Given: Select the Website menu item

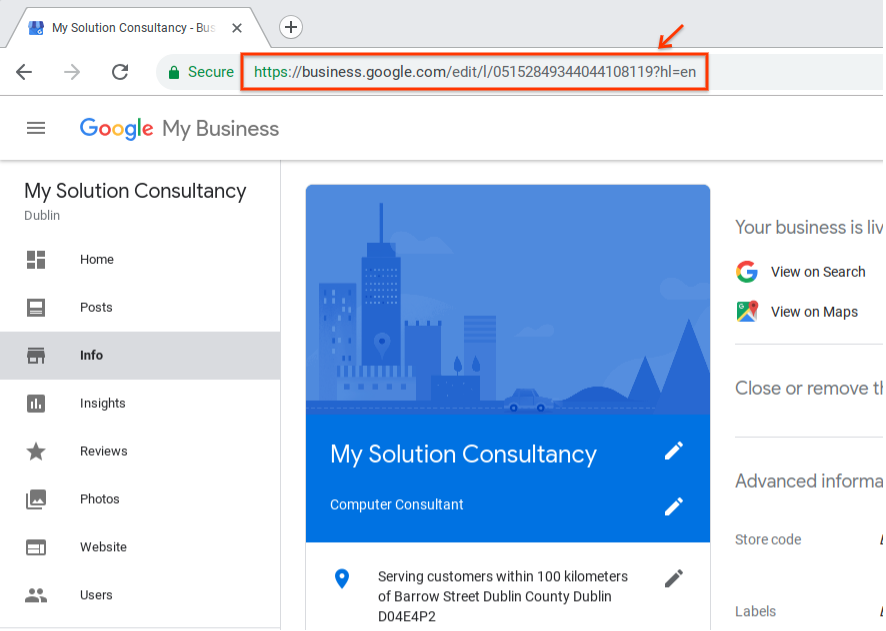Looking at the screenshot, I should [103, 547].
